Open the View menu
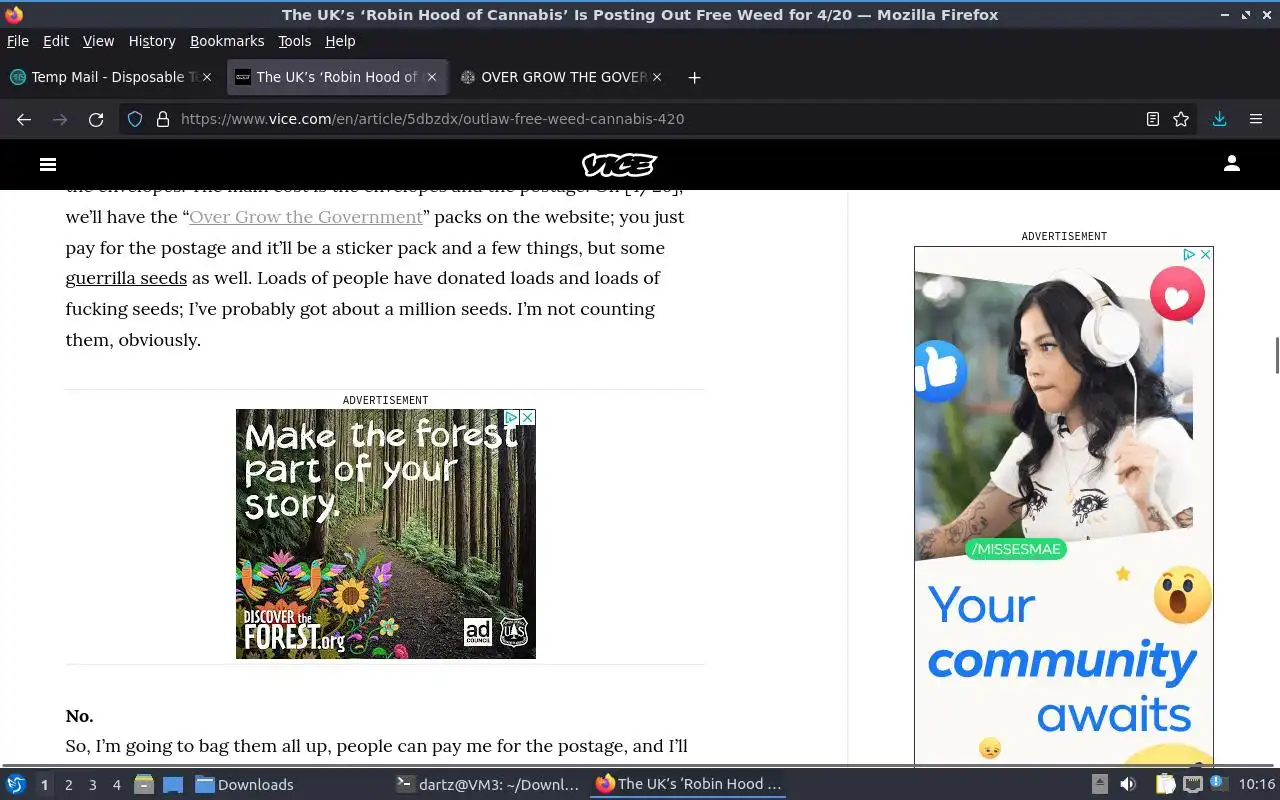 tap(98, 41)
